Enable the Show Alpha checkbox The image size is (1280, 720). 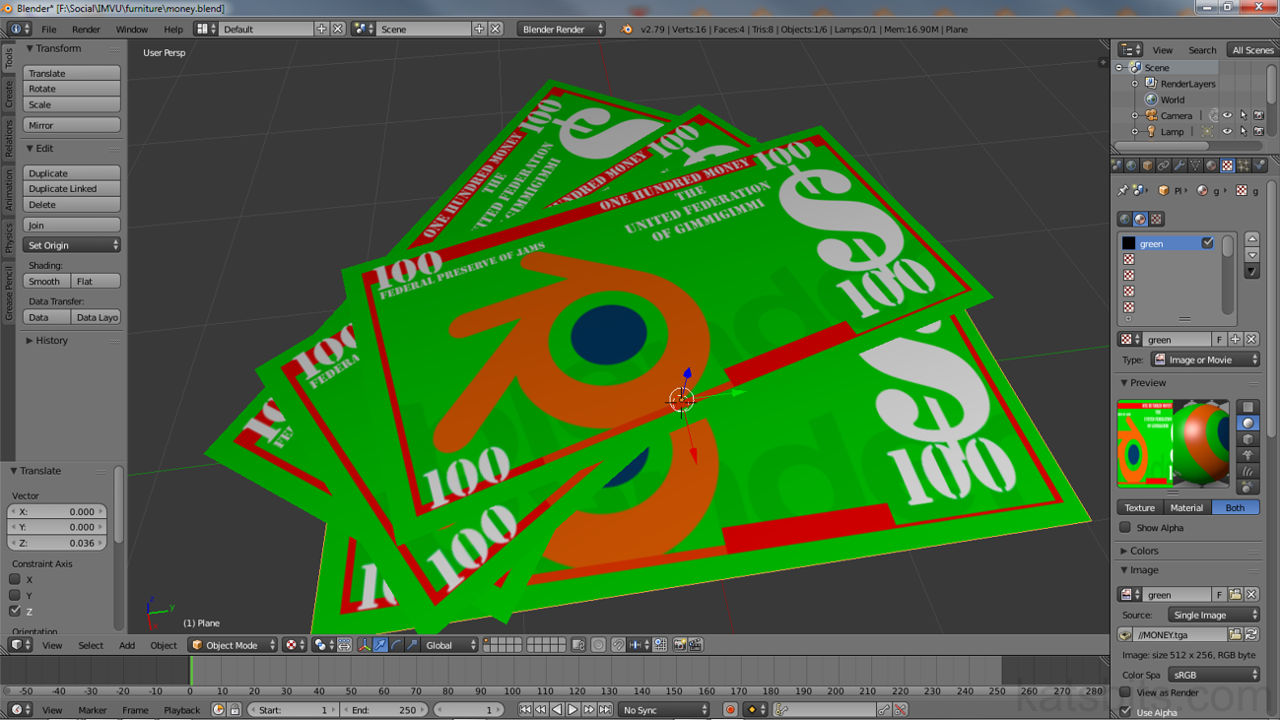(x=1125, y=527)
